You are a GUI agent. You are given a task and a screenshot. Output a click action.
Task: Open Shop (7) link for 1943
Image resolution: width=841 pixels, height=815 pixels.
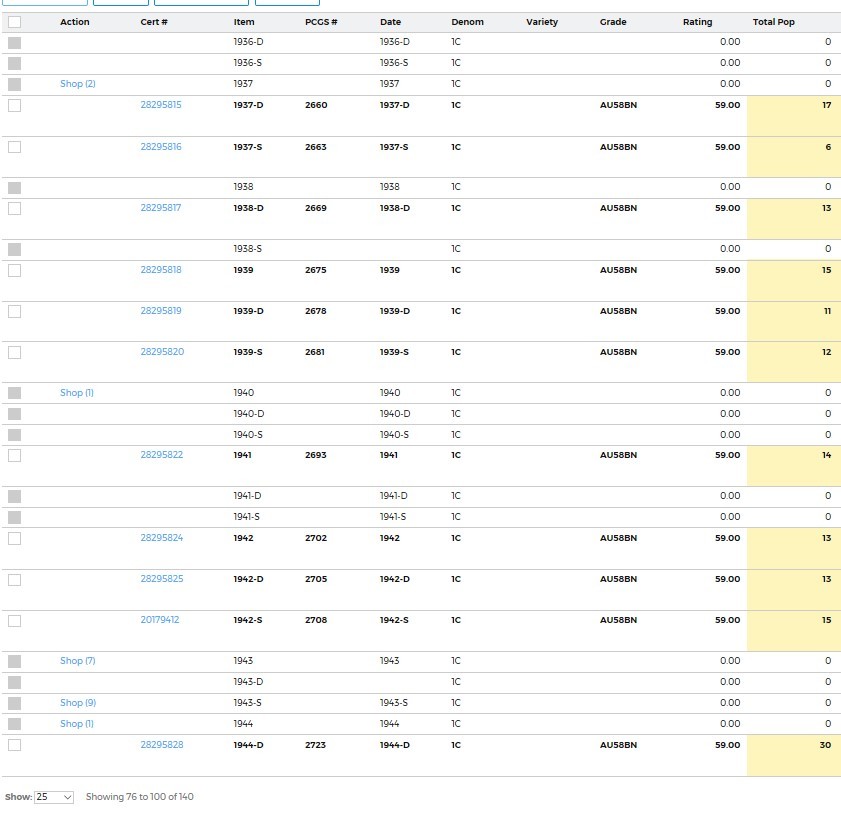(78, 661)
